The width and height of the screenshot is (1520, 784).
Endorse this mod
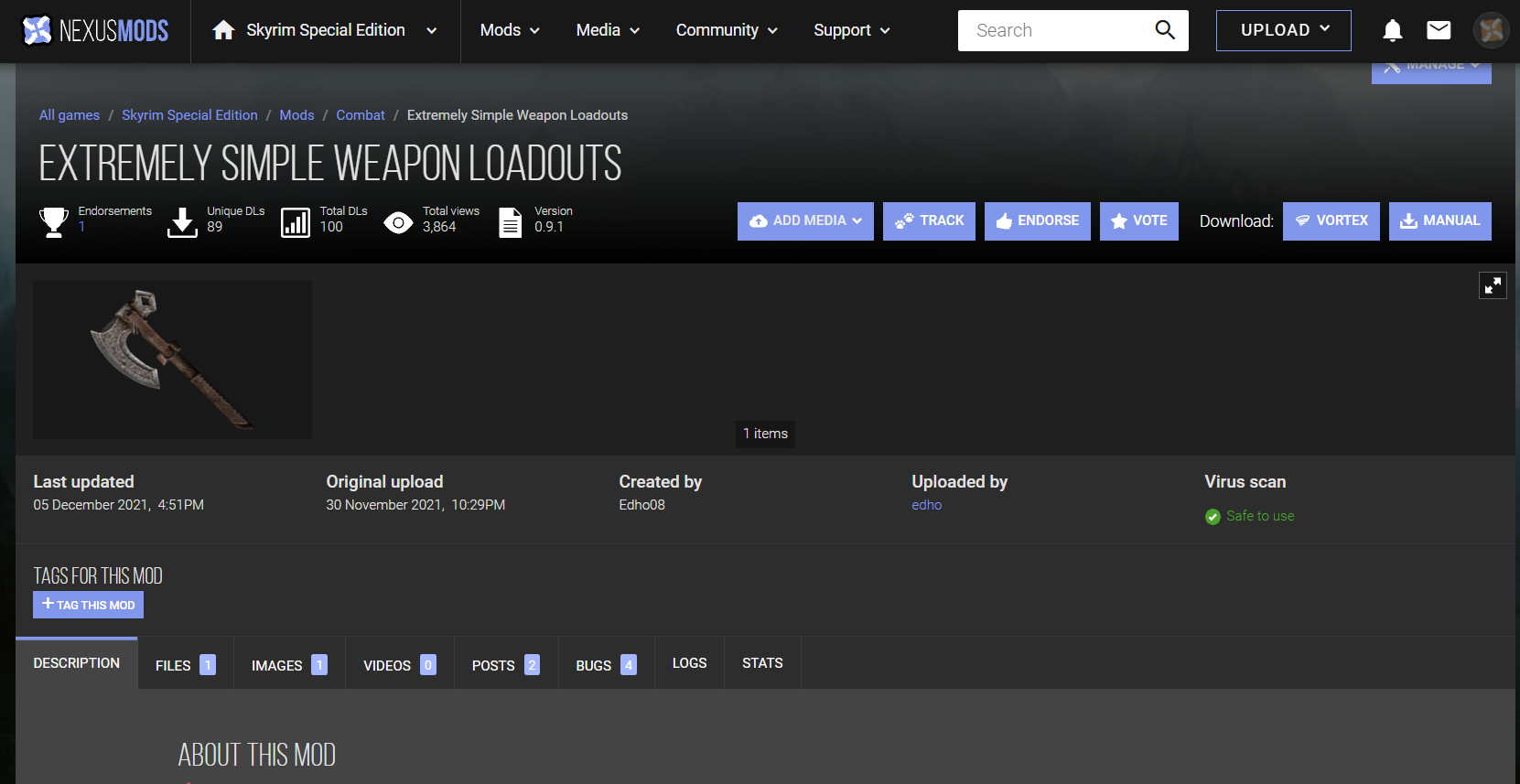1037,221
